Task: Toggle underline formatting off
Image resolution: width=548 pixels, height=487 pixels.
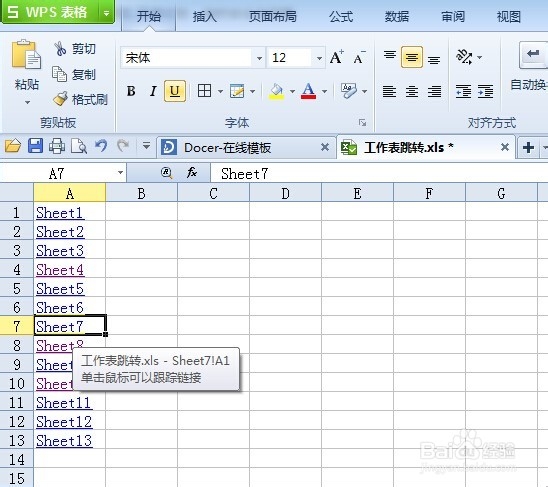Action: pos(175,91)
